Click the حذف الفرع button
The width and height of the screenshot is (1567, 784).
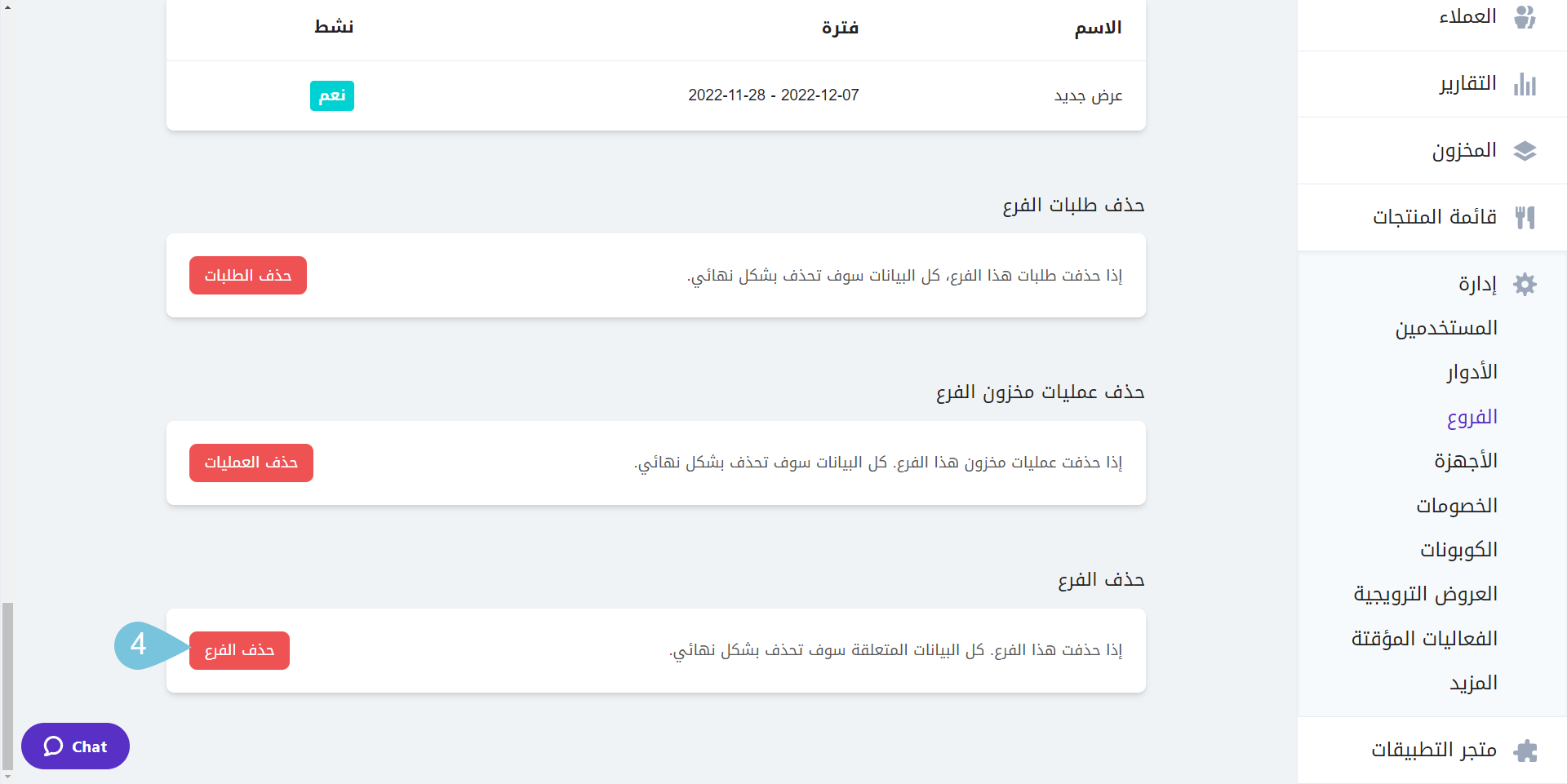tap(238, 650)
